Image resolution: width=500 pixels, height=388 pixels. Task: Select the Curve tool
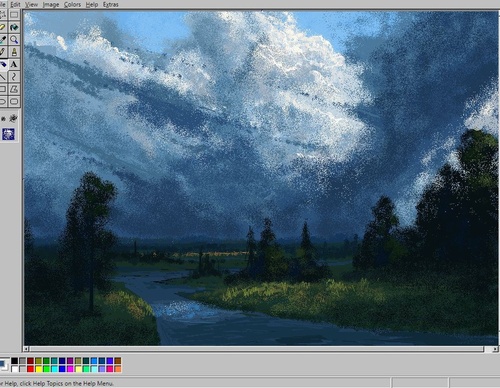coord(14,77)
